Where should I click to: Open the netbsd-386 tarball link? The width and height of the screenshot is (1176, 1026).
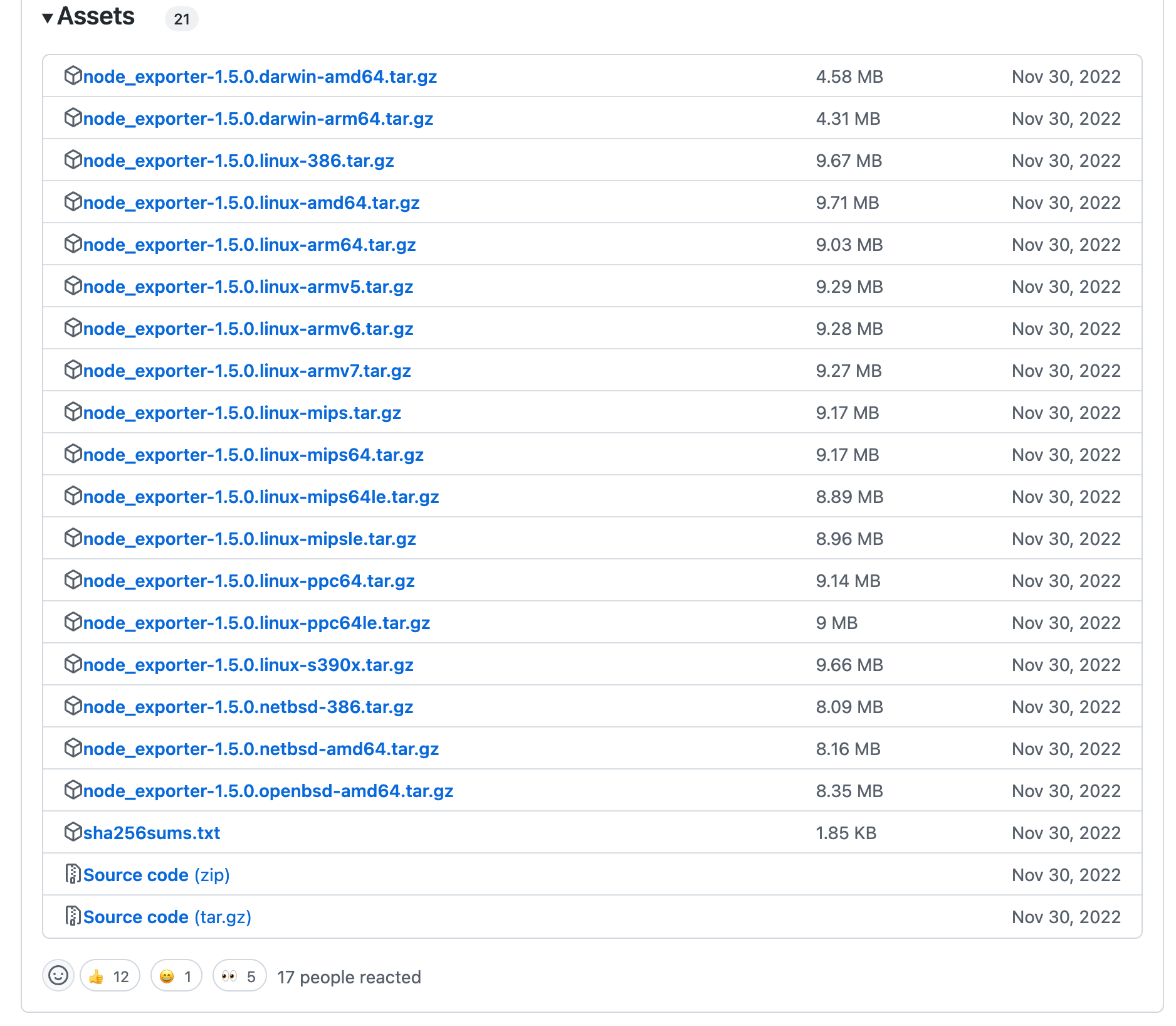click(248, 707)
